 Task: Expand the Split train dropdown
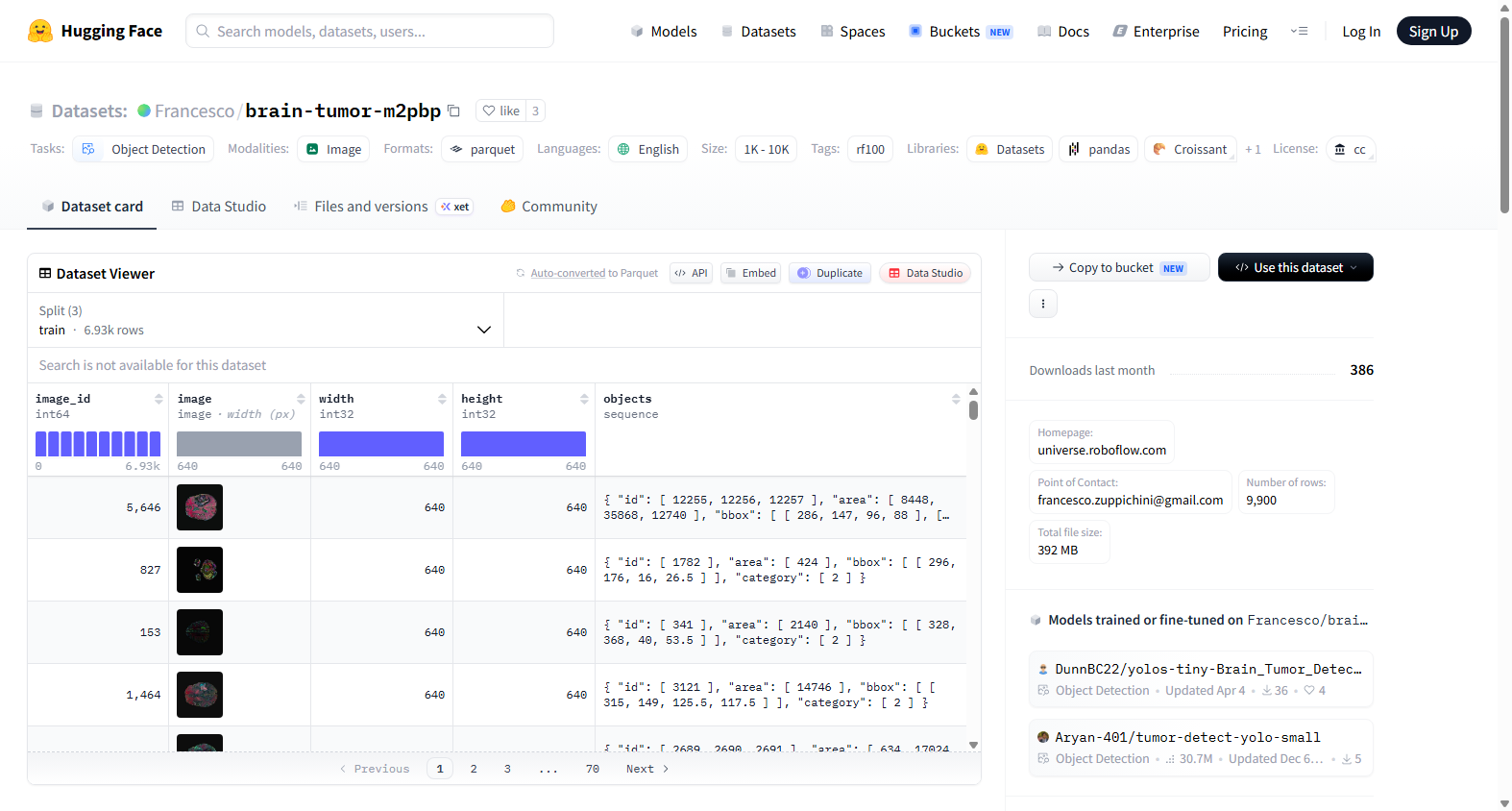(265, 320)
